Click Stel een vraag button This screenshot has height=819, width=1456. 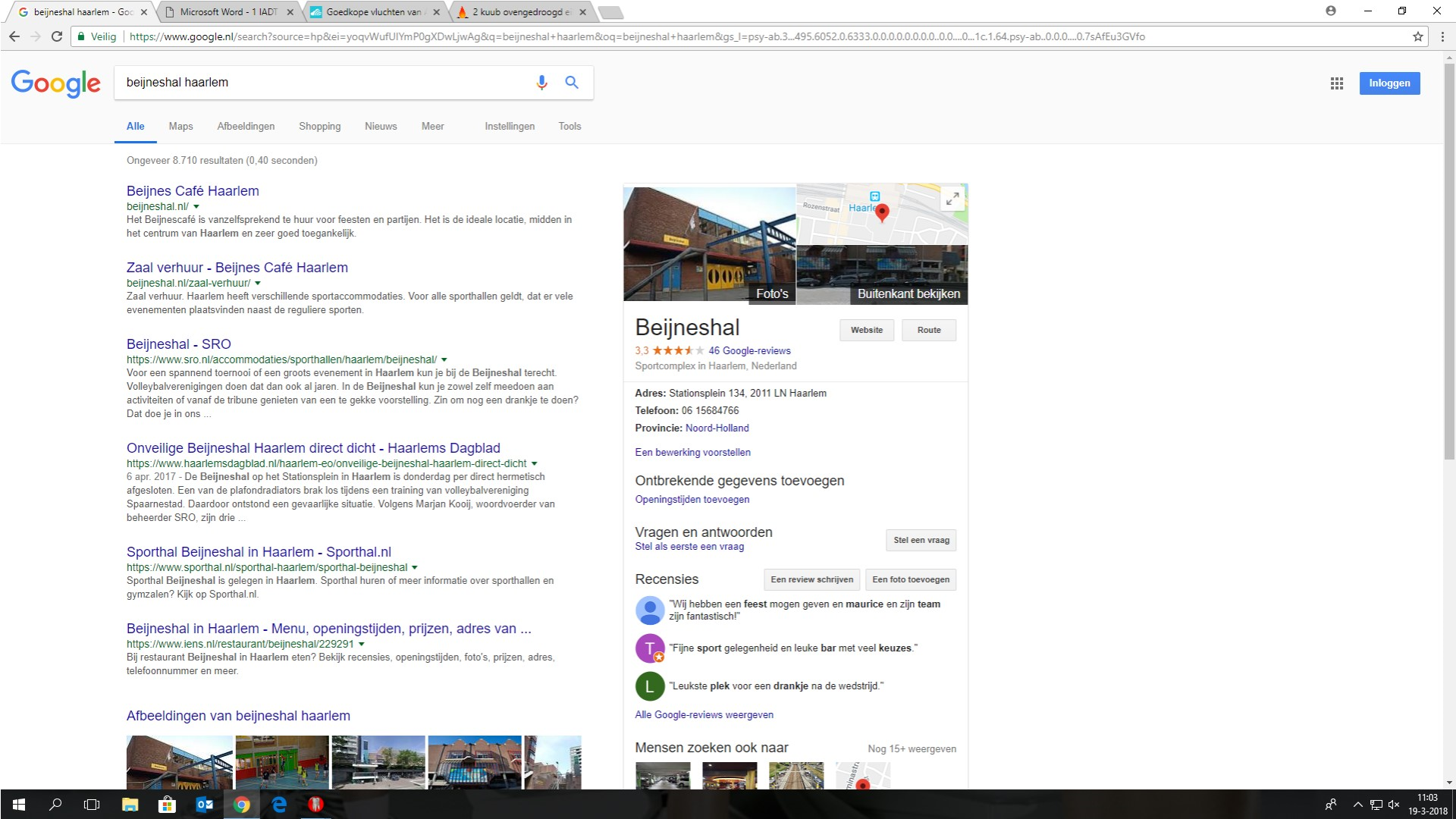921,540
